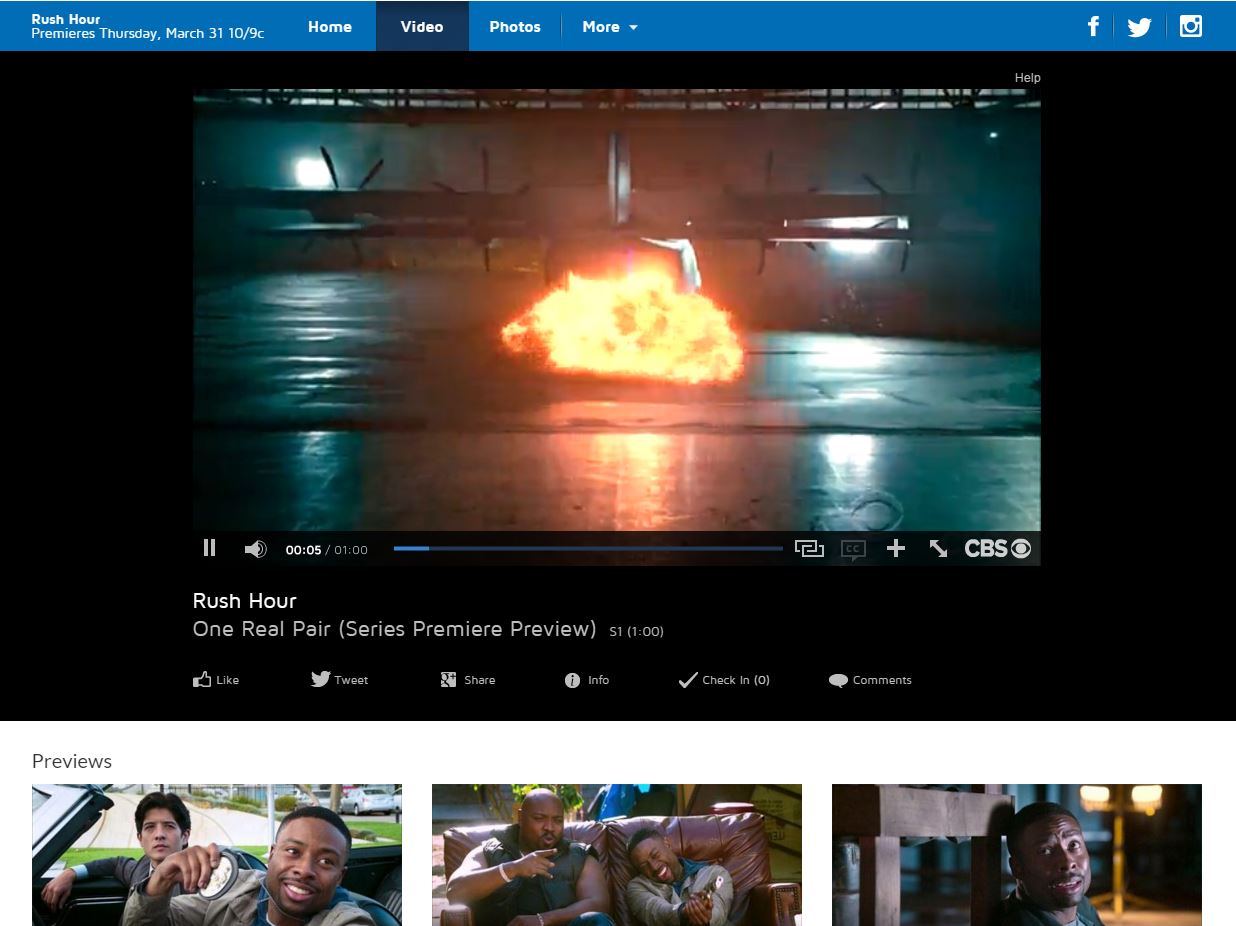Click the video progress bar
This screenshot has width=1236, height=926.
(588, 548)
